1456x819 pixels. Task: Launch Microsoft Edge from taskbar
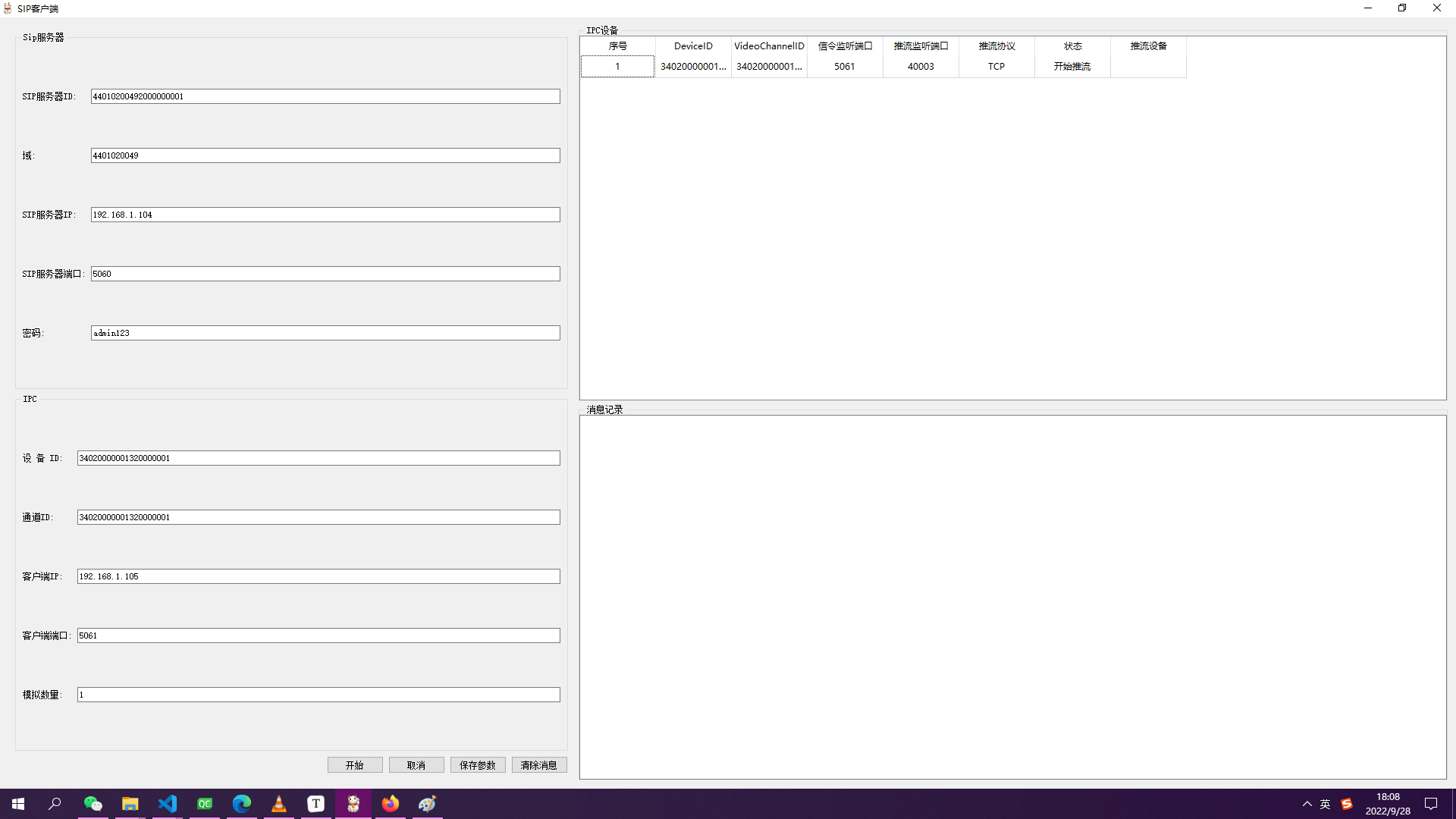241,804
